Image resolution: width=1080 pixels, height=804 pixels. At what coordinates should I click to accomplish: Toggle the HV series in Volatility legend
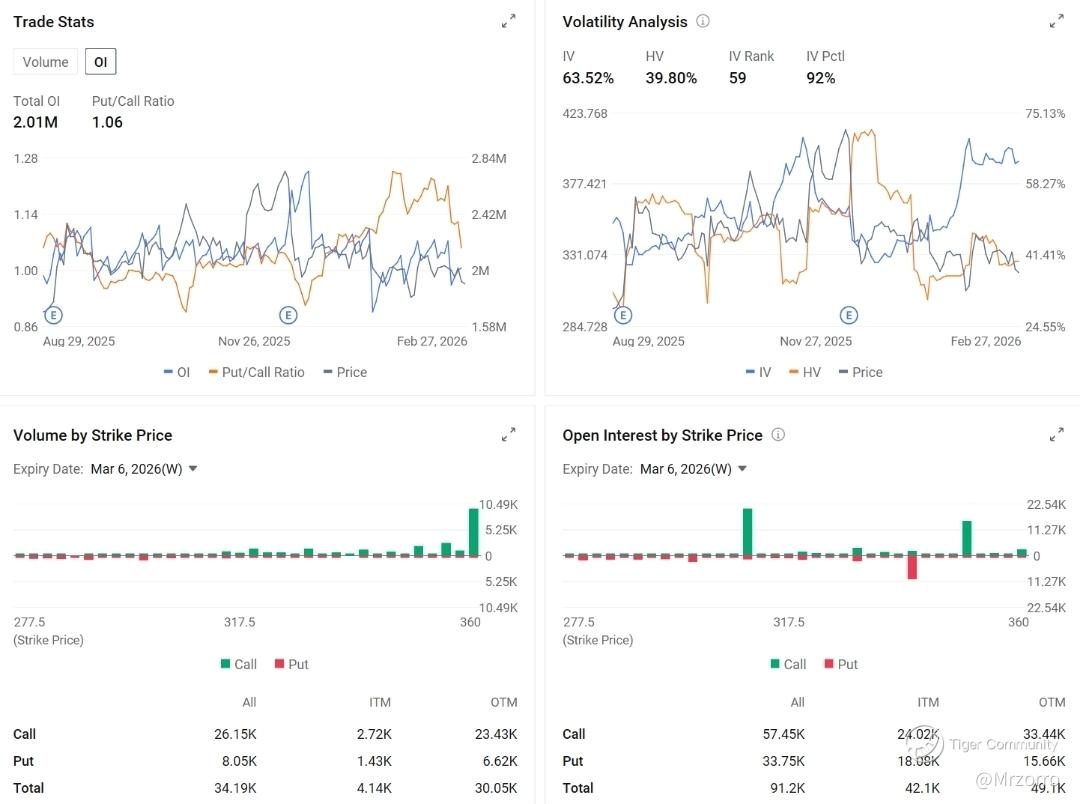pyautogui.click(x=806, y=372)
